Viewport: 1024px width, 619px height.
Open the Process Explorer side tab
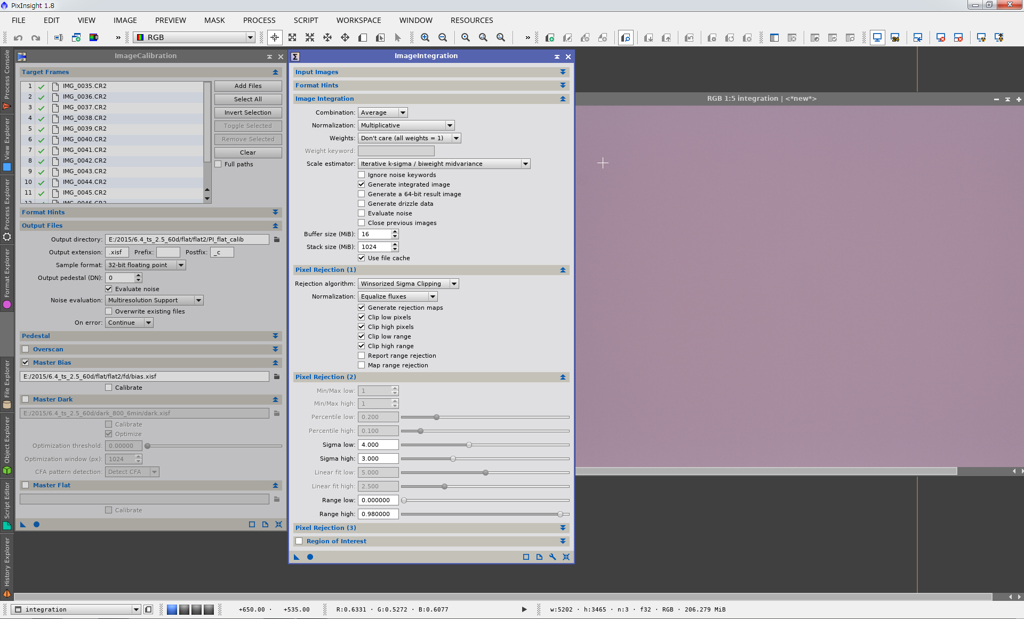click(x=7, y=210)
